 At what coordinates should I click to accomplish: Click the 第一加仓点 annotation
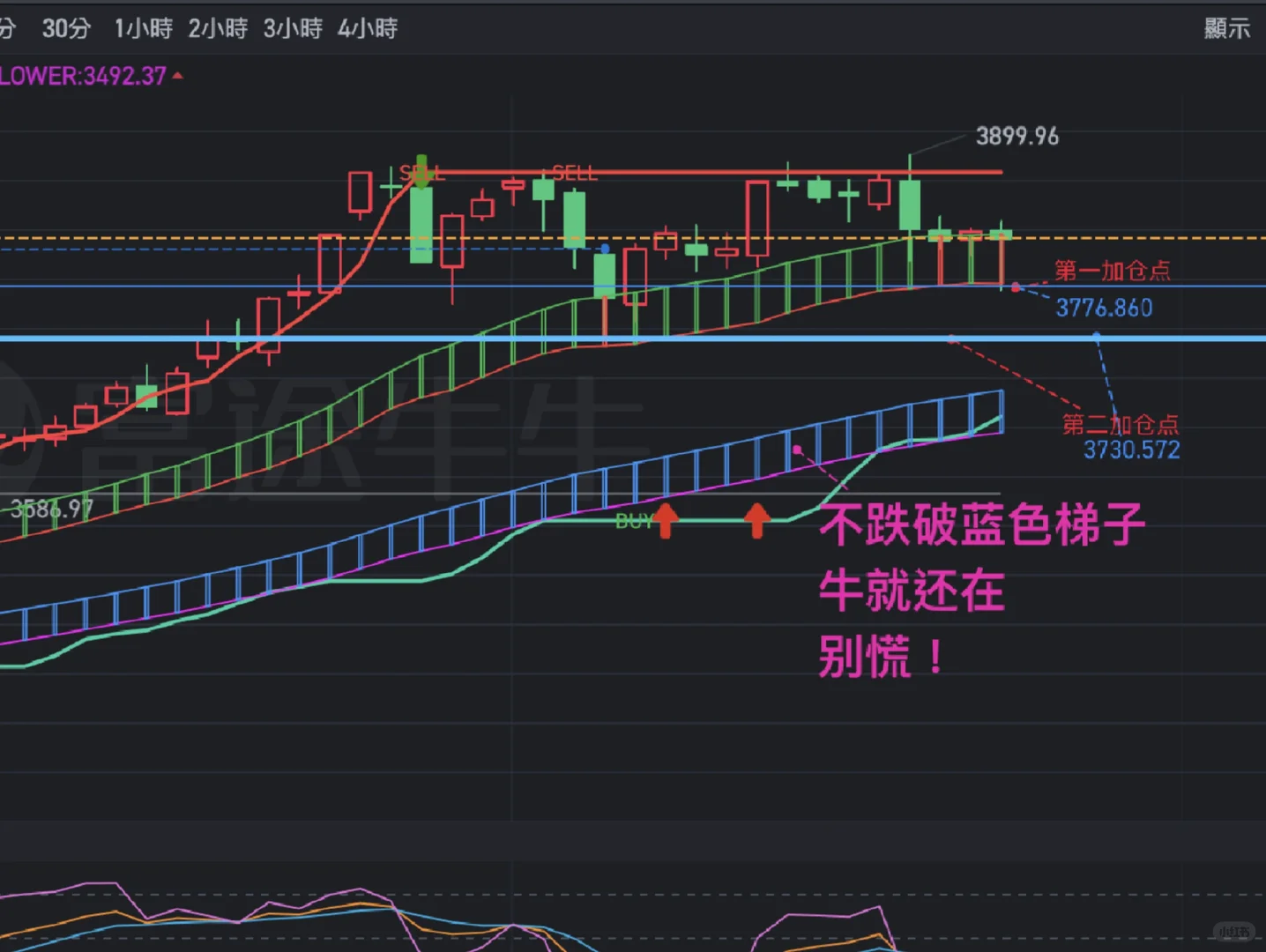(x=1113, y=271)
